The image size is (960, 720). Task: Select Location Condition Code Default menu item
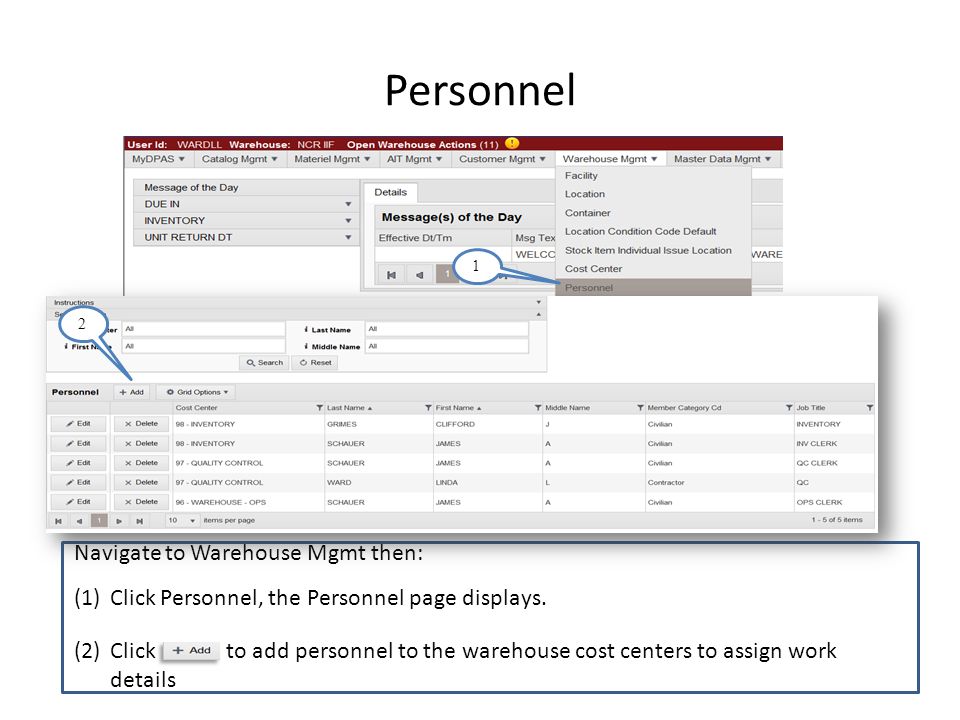653,231
